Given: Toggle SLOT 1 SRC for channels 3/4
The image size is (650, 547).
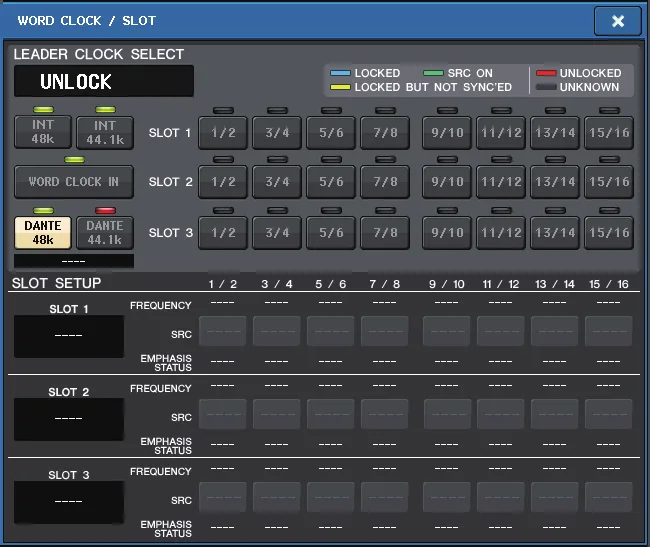Looking at the screenshot, I should [x=276, y=331].
